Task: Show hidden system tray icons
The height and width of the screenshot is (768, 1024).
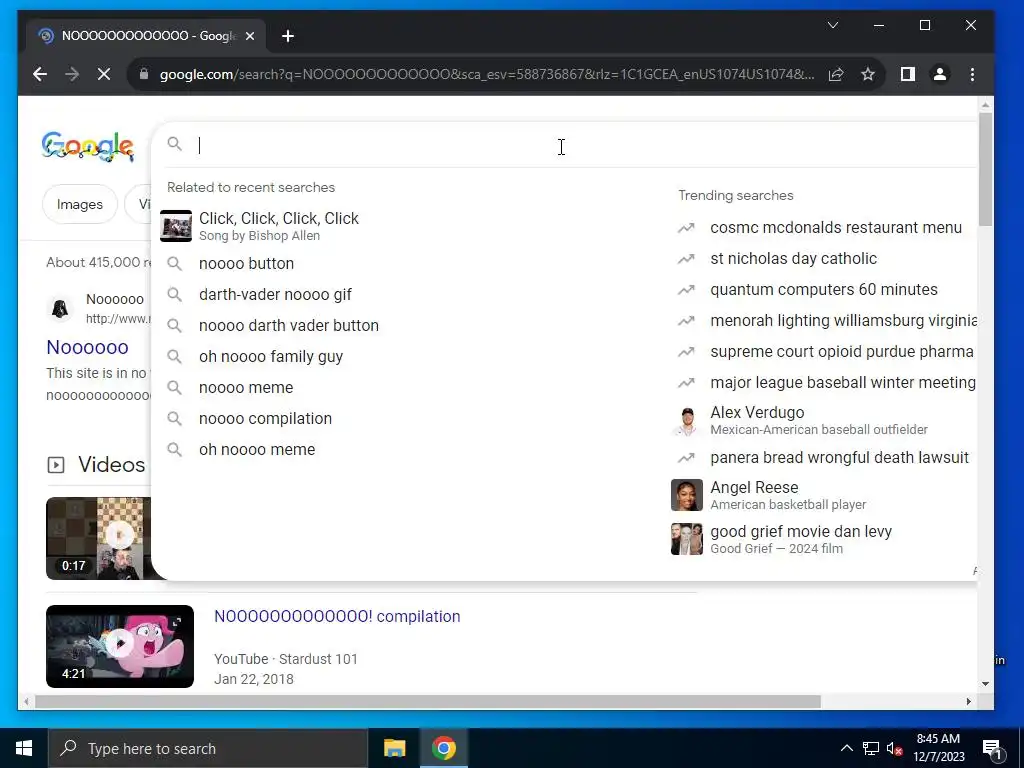Action: [x=846, y=748]
